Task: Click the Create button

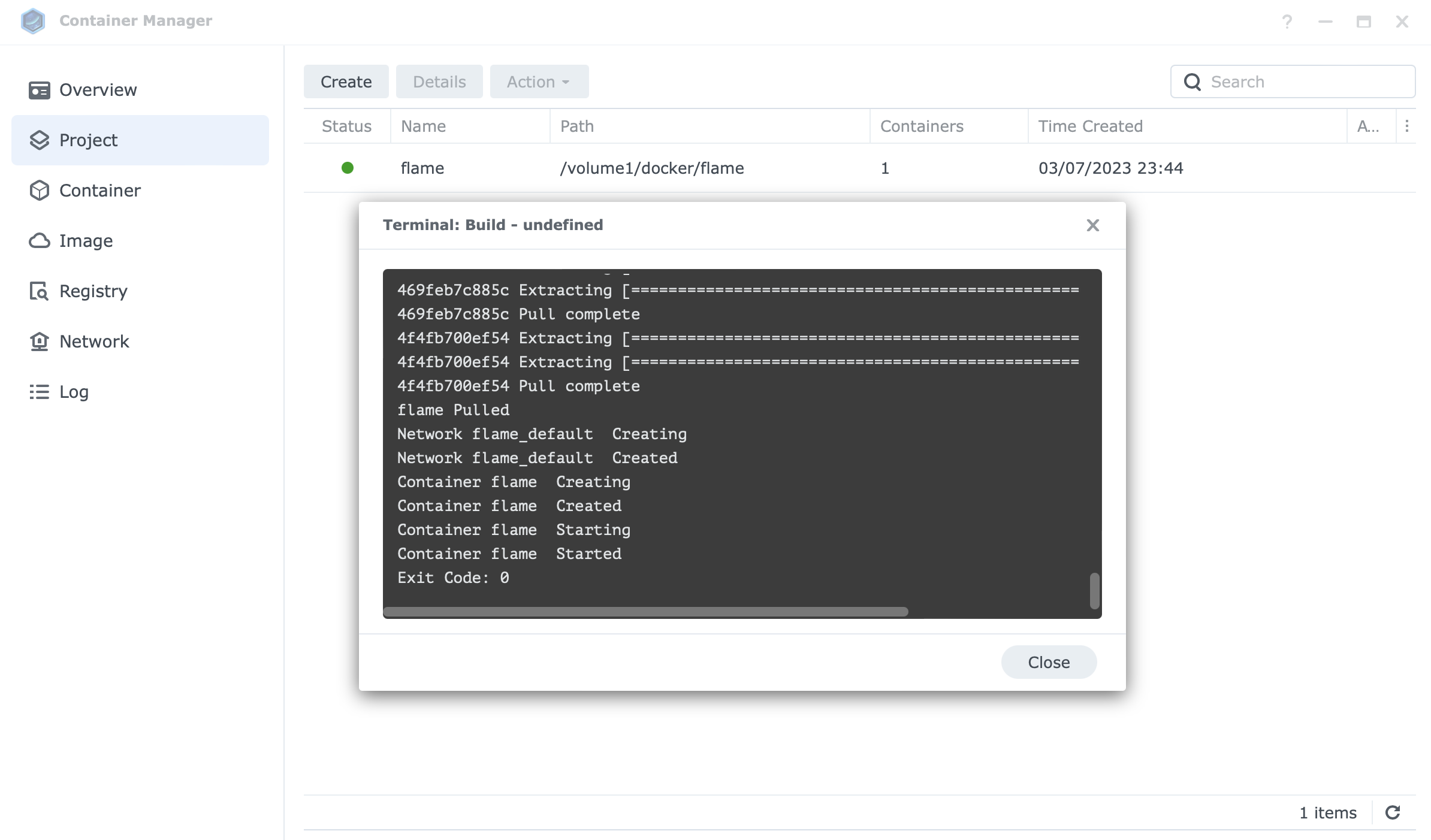Action: coord(346,81)
